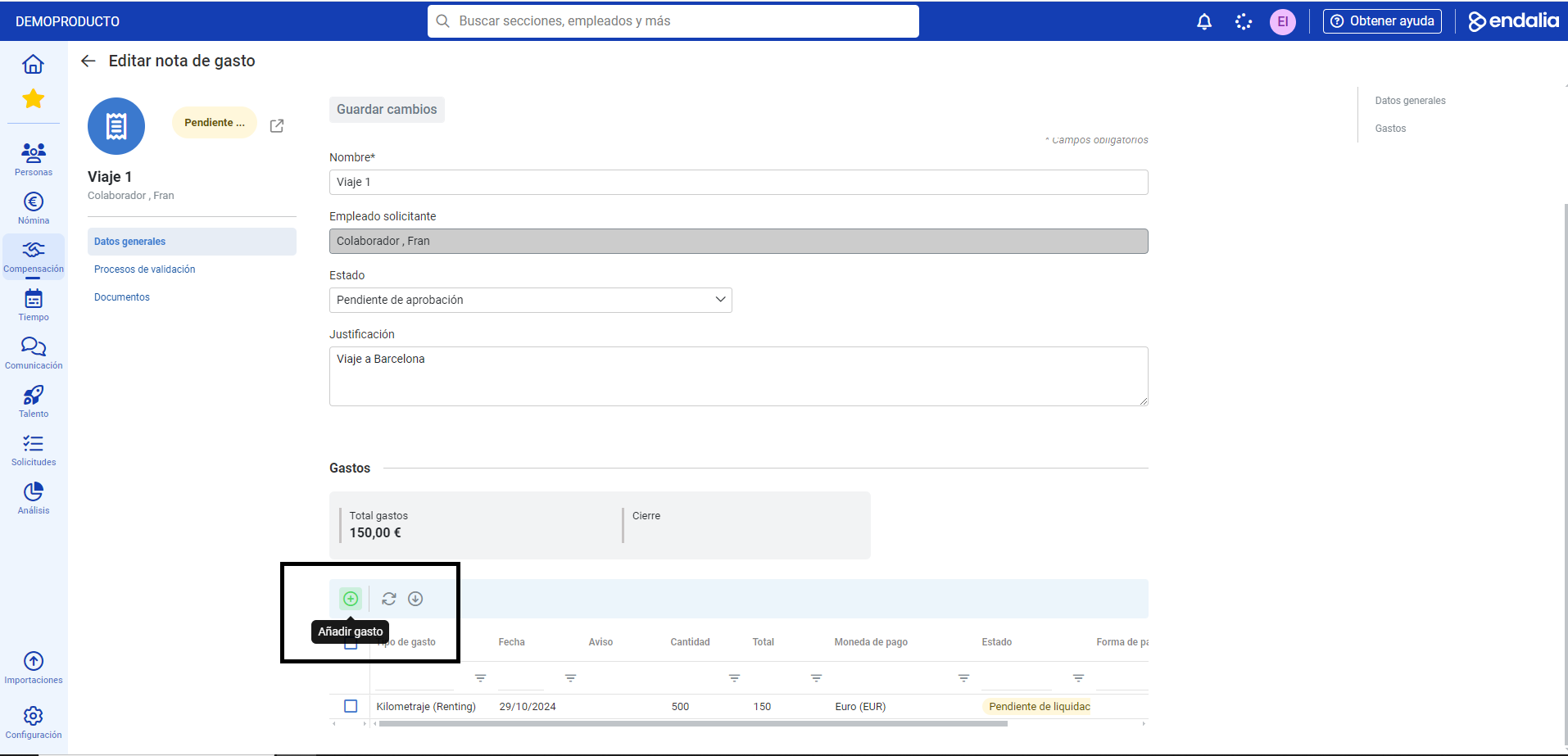The image size is (1568, 756).
Task: Select Datos generales in left menu
Action: 192,242
